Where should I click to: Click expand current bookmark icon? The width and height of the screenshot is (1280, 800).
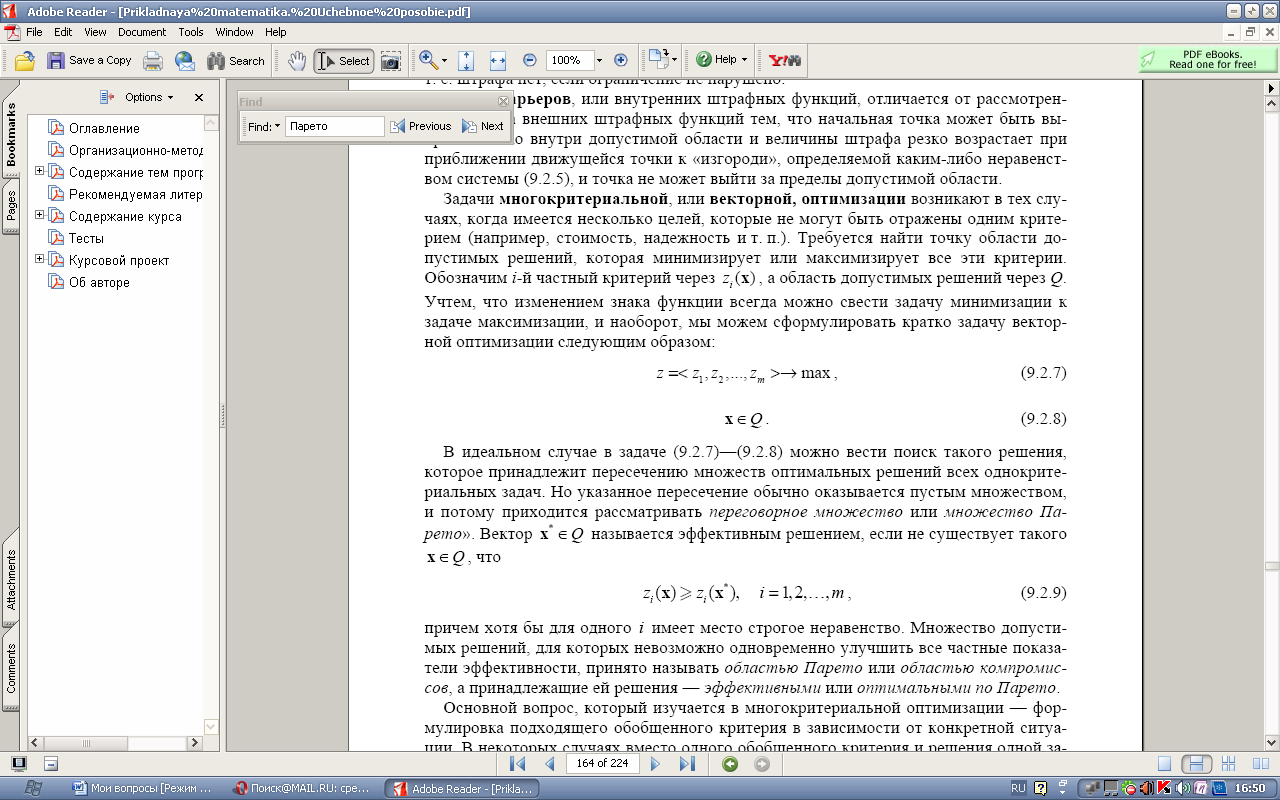click(x=106, y=97)
